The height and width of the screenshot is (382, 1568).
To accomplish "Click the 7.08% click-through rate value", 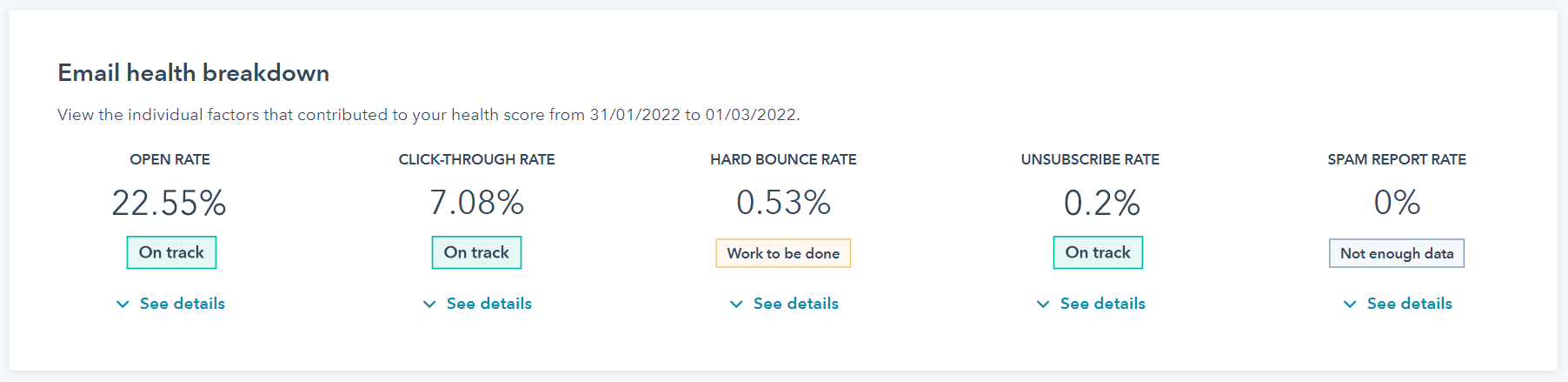I will [476, 203].
